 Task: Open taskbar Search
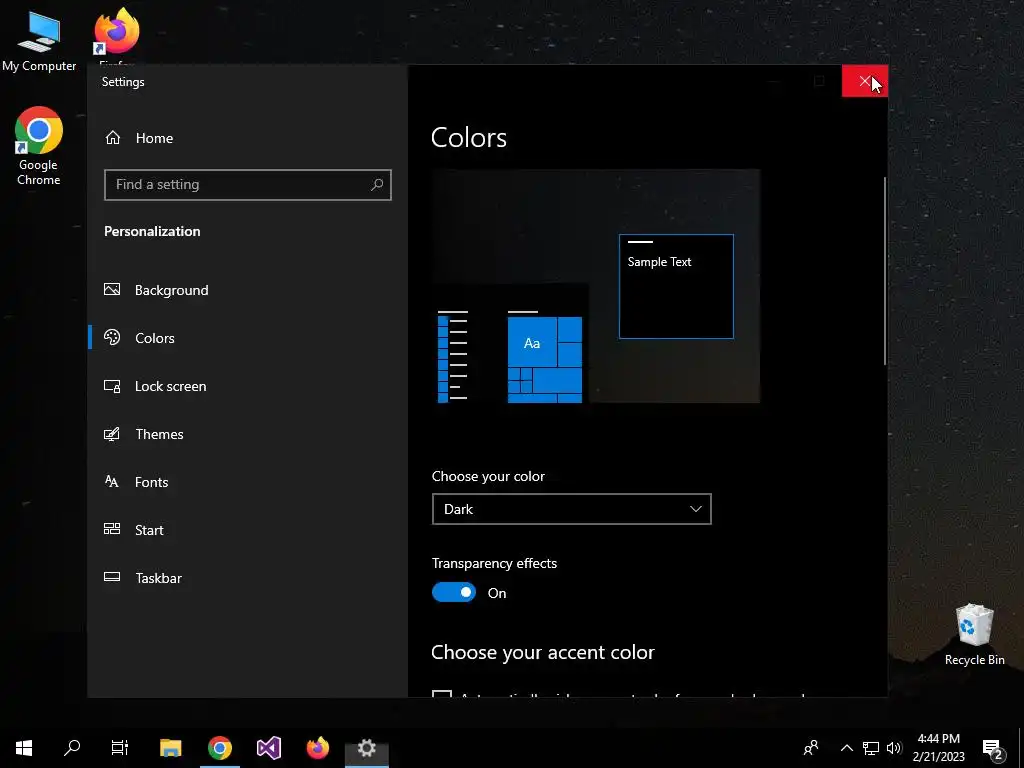pos(72,748)
